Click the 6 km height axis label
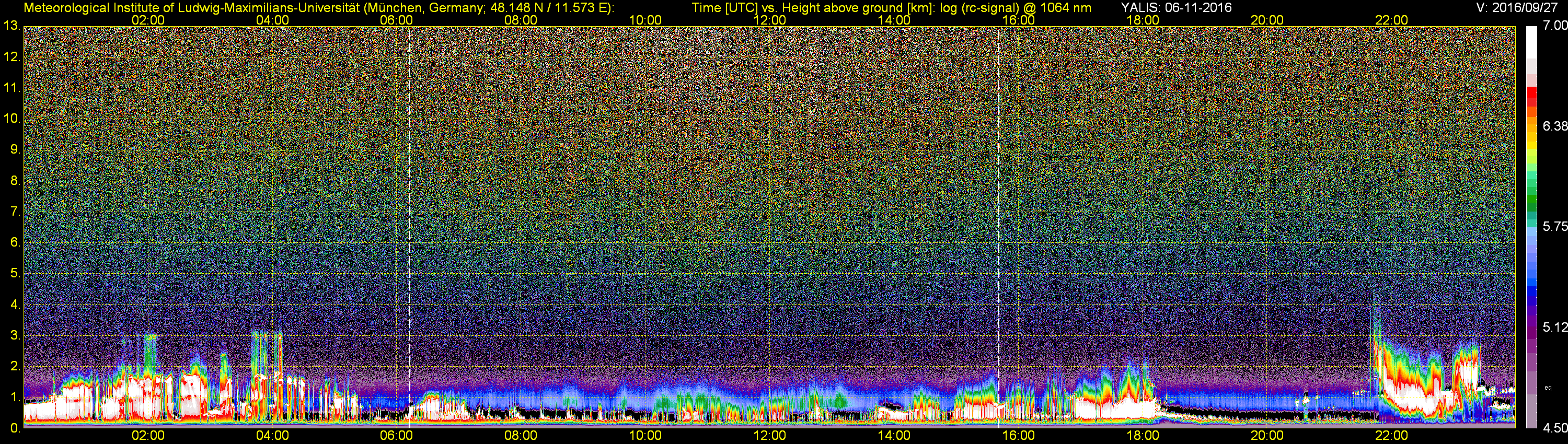1568x444 pixels. pyautogui.click(x=15, y=243)
